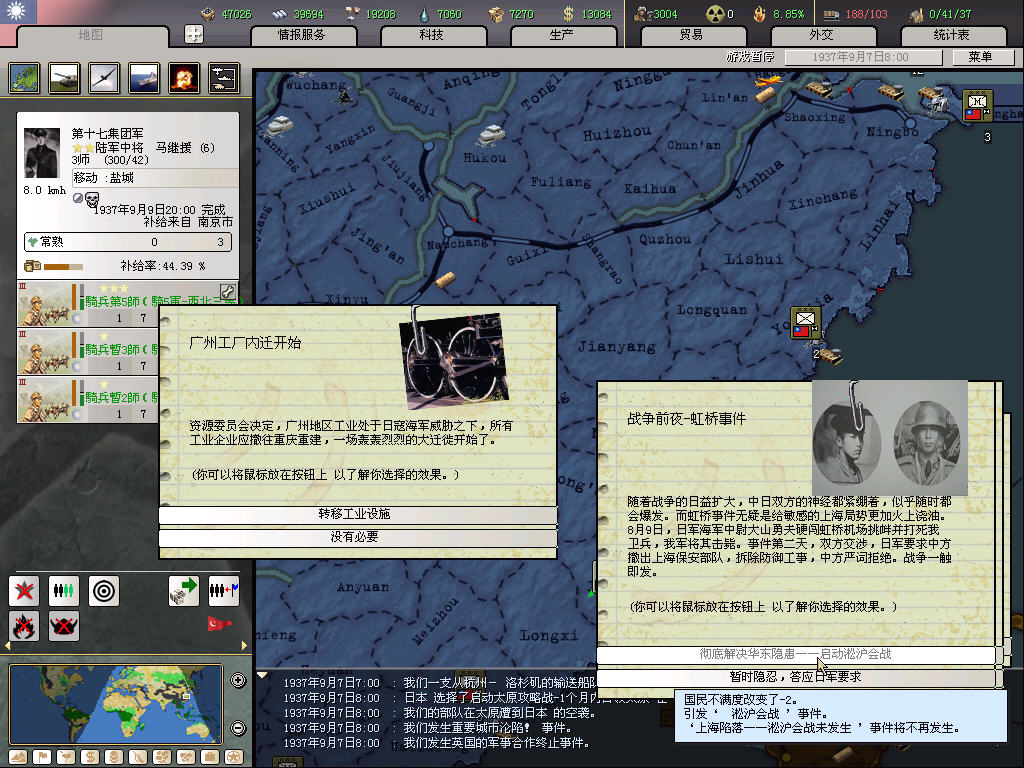Screen dimensions: 1024x768
Task: Open the 情报服务 tab
Action: [x=302, y=35]
